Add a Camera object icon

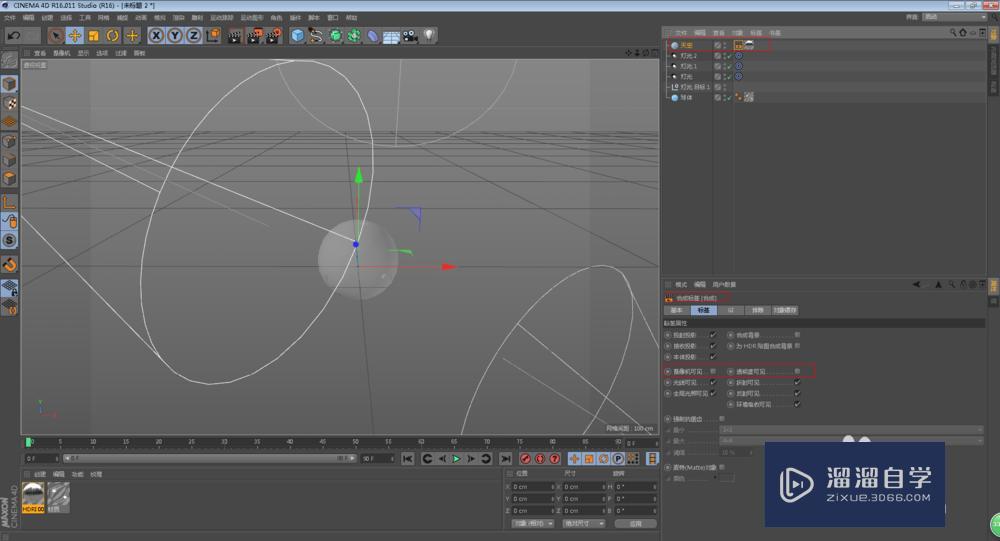click(410, 36)
